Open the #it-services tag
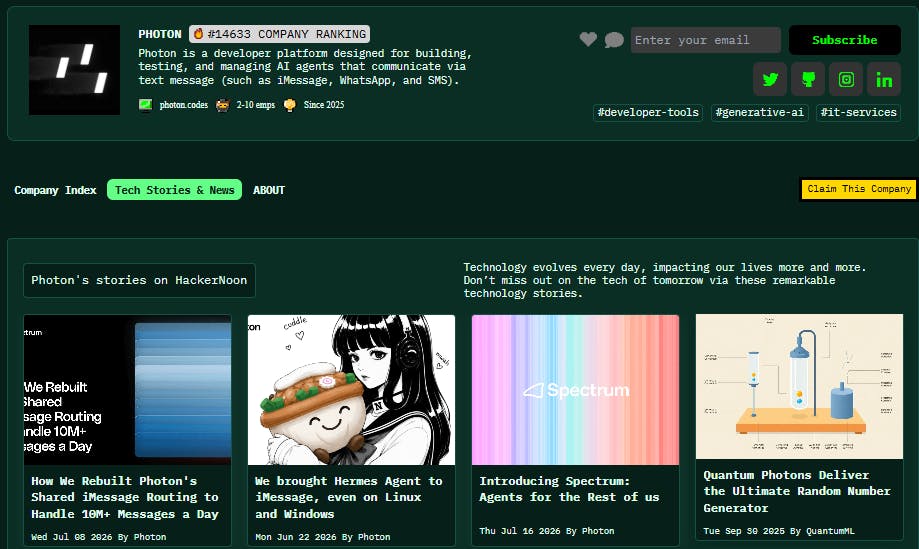The image size is (919, 549). (x=859, y=112)
